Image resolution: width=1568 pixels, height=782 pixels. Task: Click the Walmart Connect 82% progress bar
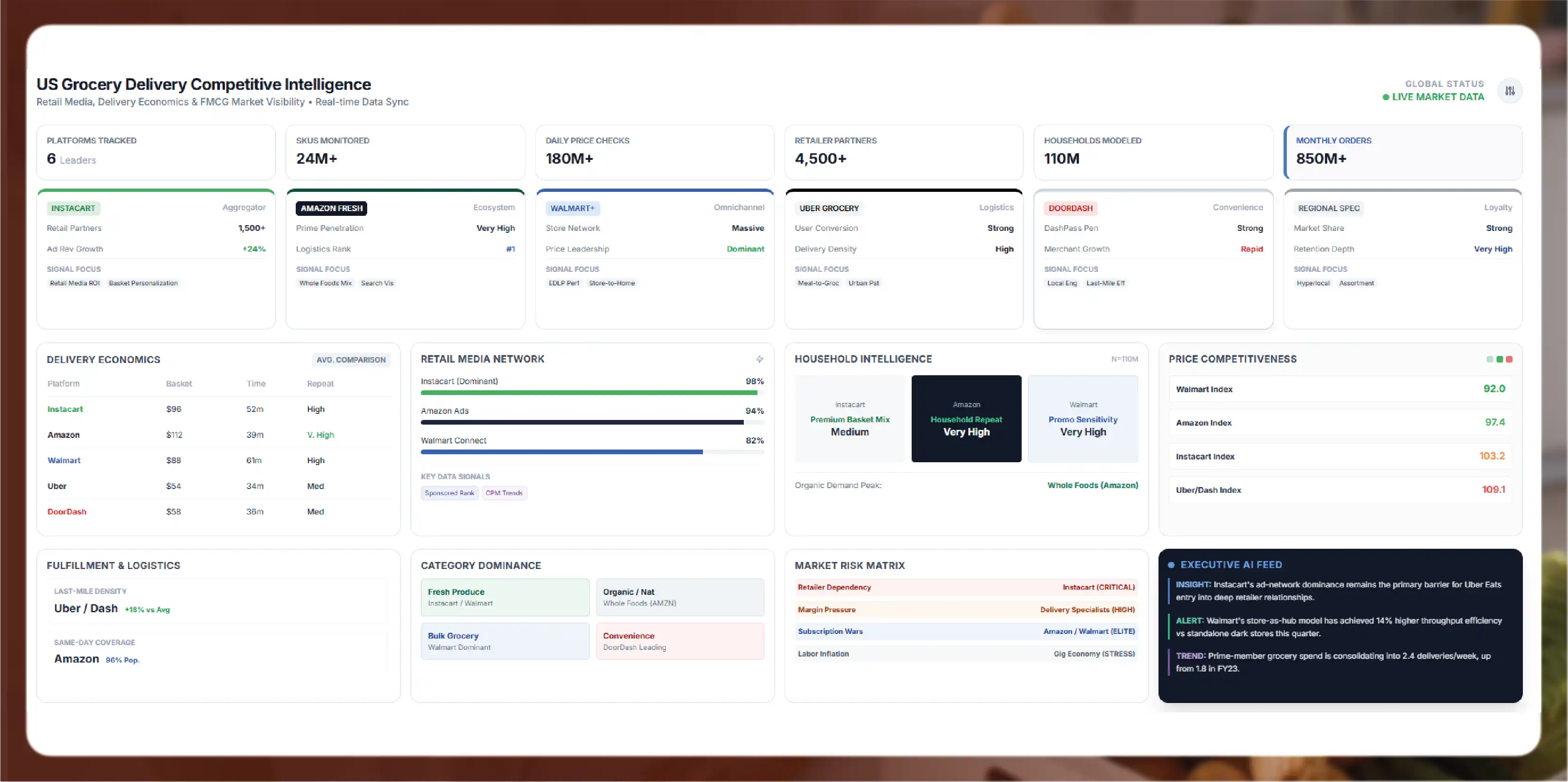point(592,452)
